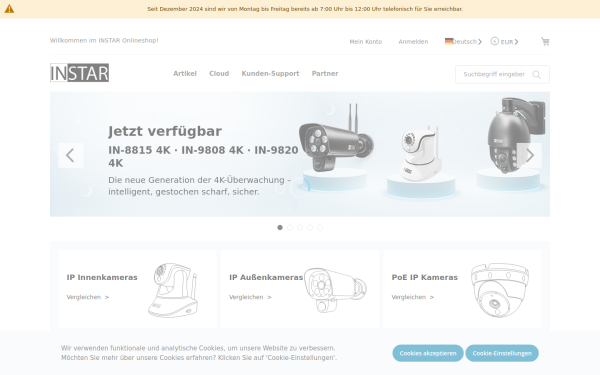The width and height of the screenshot is (600, 375).
Task: Click the PoE IP Kameras heading
Action: coord(425,277)
